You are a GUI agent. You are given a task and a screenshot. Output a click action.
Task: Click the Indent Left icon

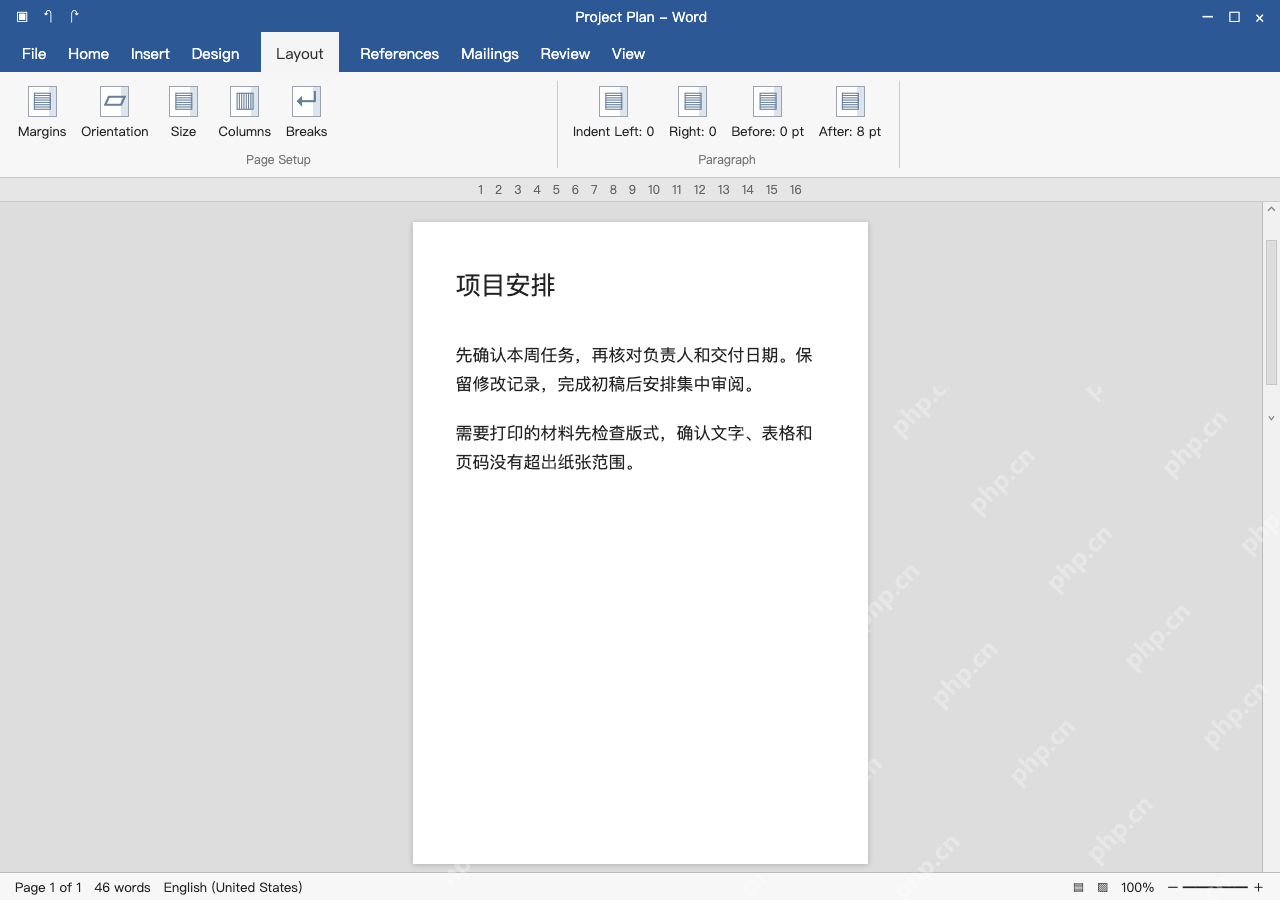tap(613, 101)
